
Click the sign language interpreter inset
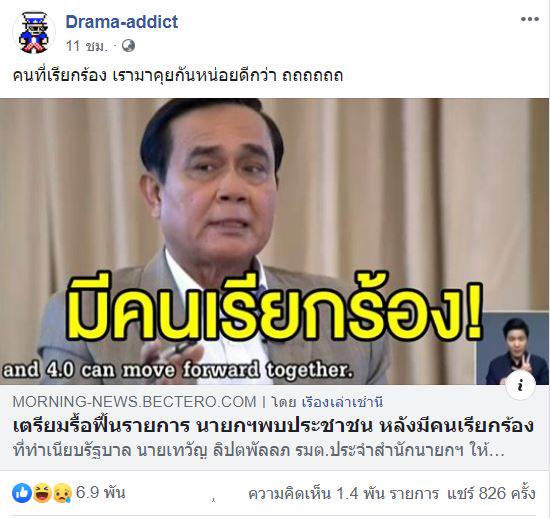[512, 348]
